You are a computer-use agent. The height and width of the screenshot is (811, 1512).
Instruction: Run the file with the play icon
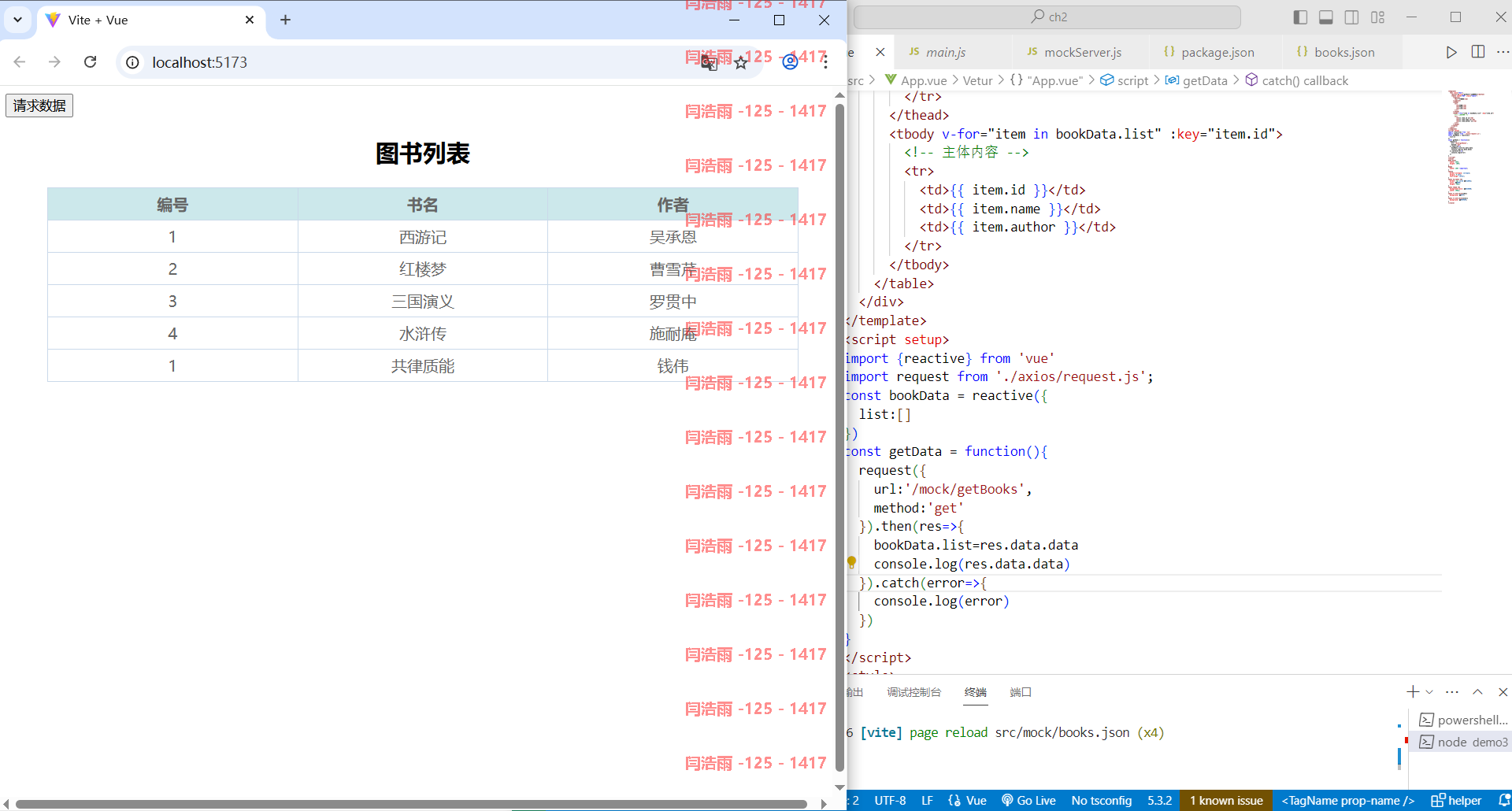pyautogui.click(x=1451, y=52)
